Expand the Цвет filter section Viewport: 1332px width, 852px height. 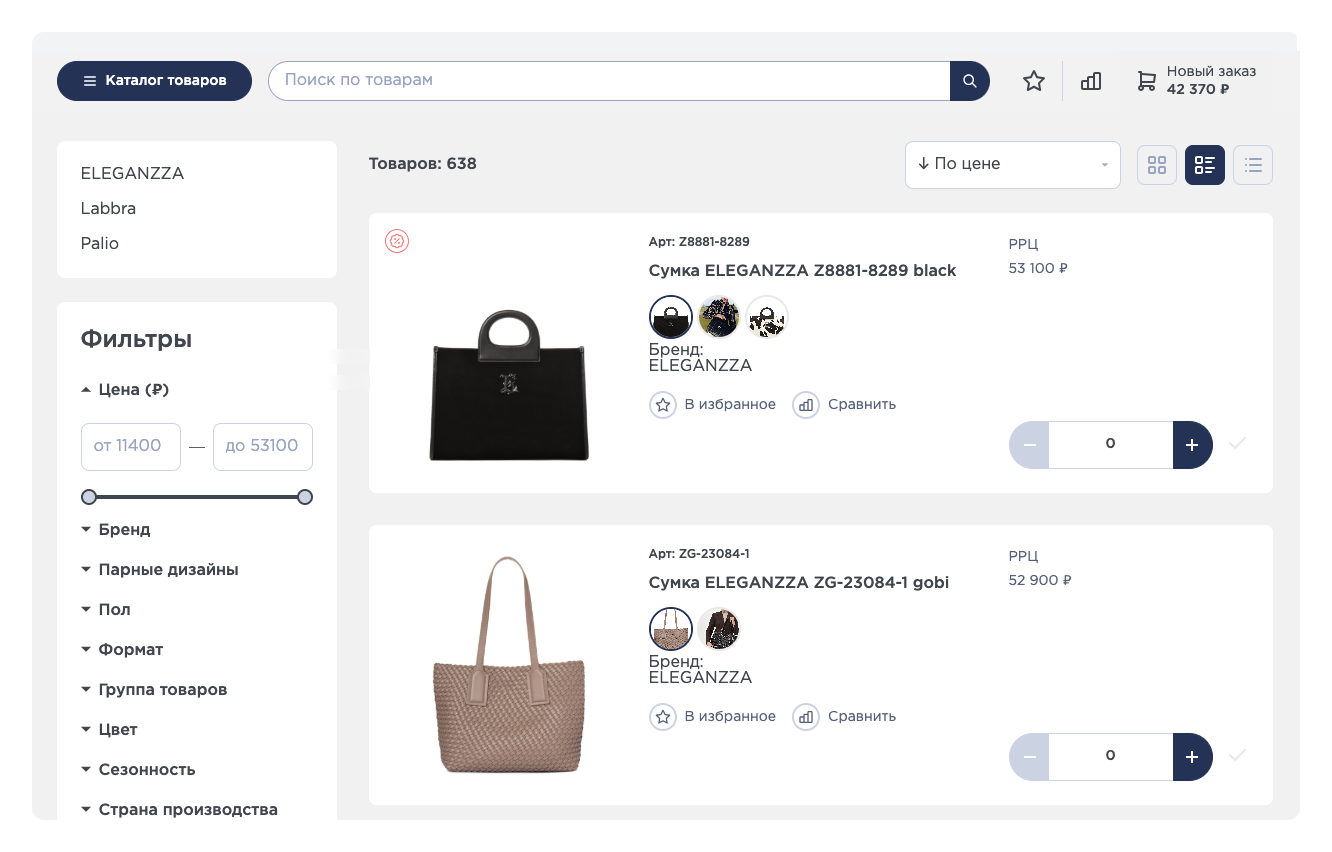117,730
